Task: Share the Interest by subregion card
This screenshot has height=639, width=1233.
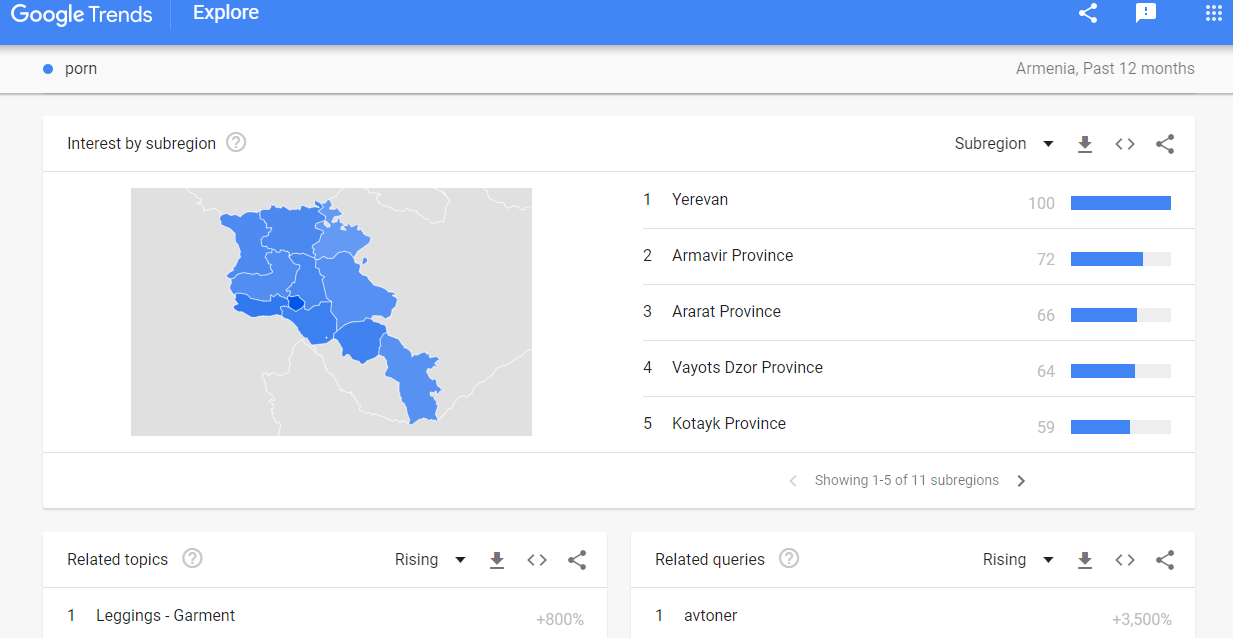Action: click(1165, 144)
